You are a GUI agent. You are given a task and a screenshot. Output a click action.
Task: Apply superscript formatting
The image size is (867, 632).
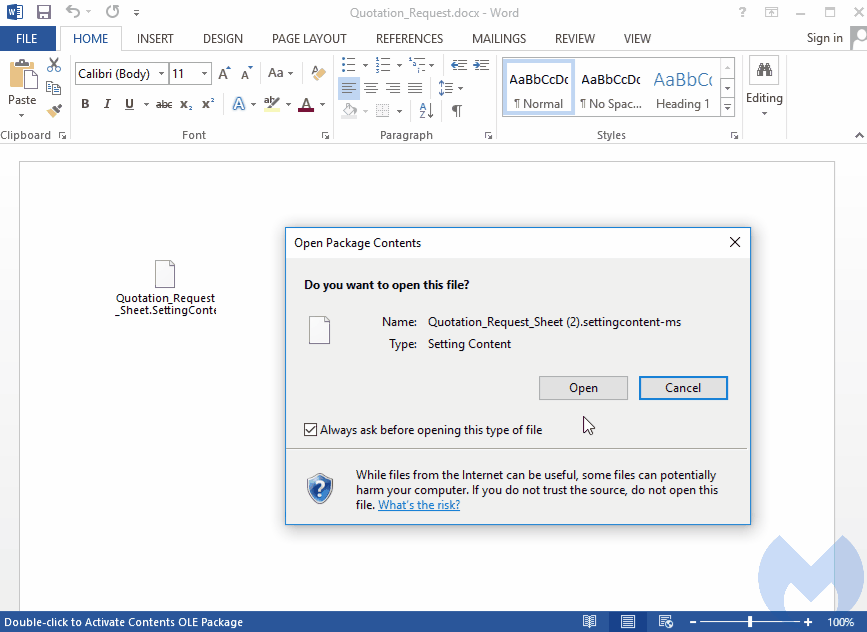coord(208,104)
